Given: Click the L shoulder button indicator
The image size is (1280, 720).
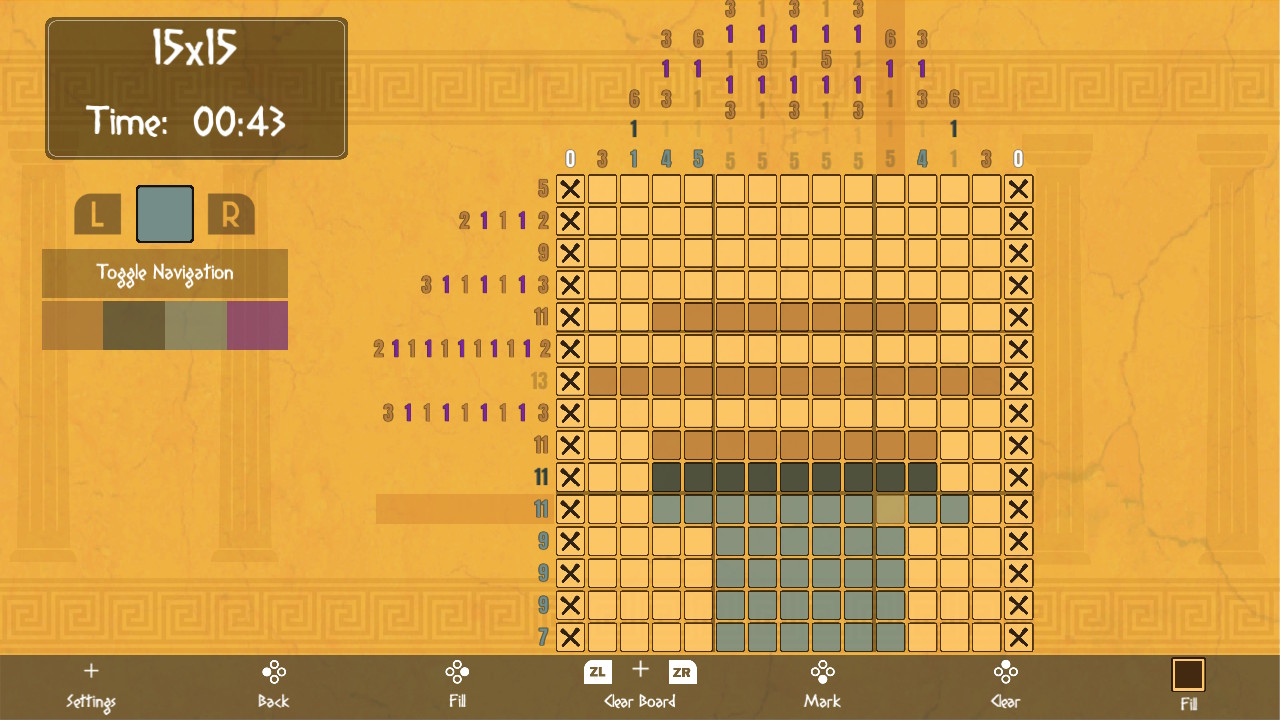Looking at the screenshot, I should (97, 213).
